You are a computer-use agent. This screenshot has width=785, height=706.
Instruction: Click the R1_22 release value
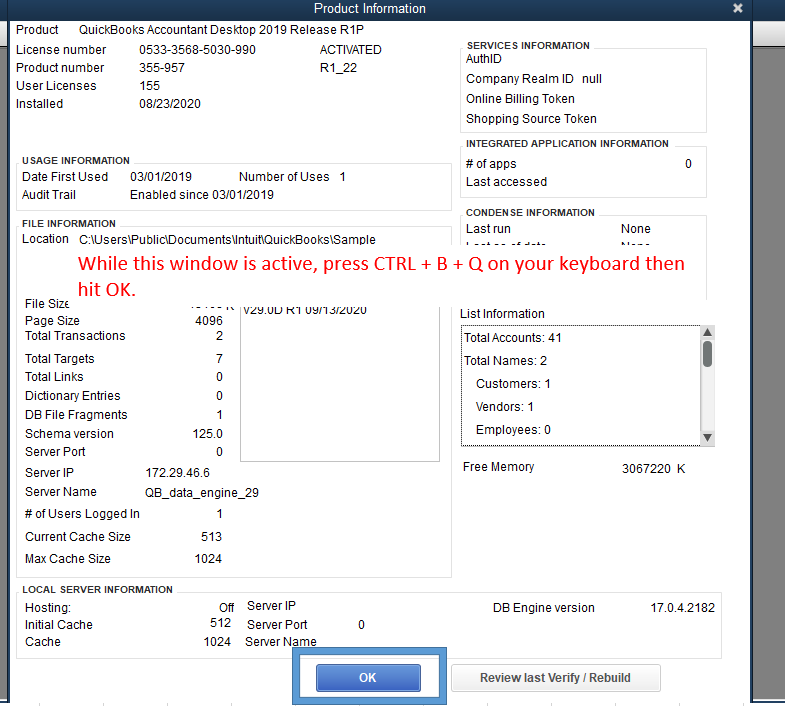point(338,68)
